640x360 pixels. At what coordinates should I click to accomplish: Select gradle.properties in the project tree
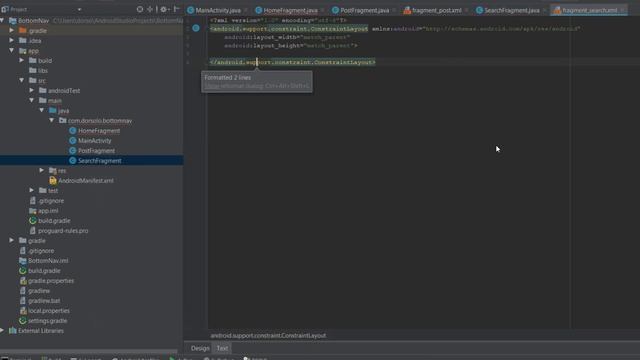click(x=51, y=281)
